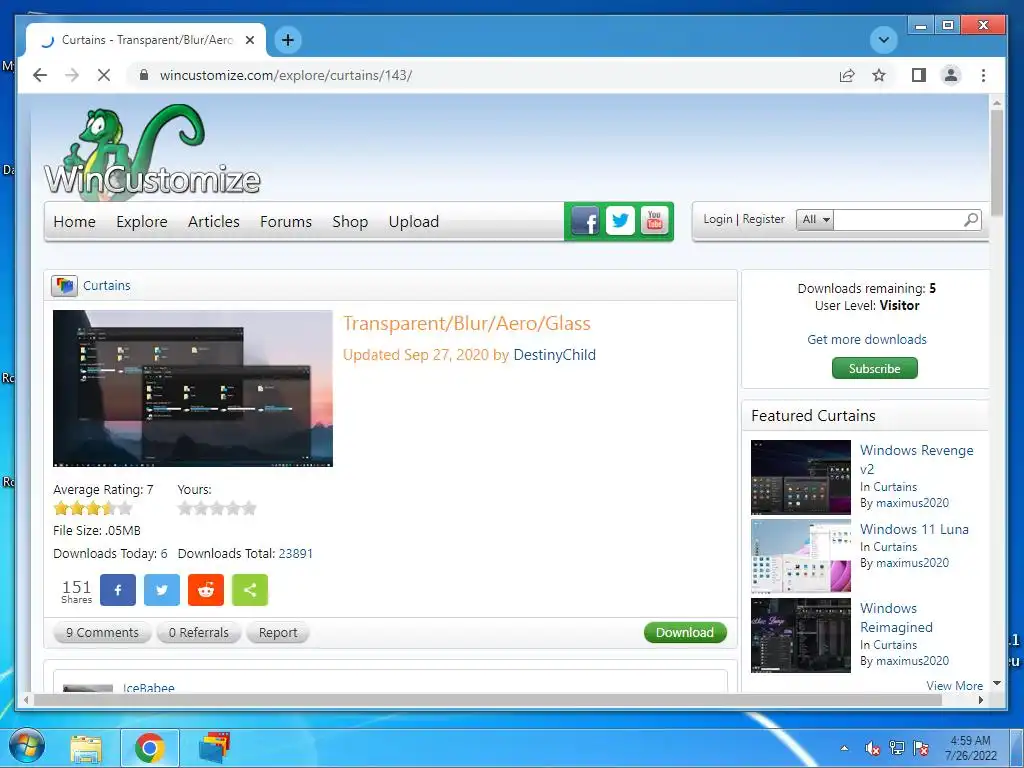Share this page via the share icon
1024x768 pixels.
coord(847,75)
